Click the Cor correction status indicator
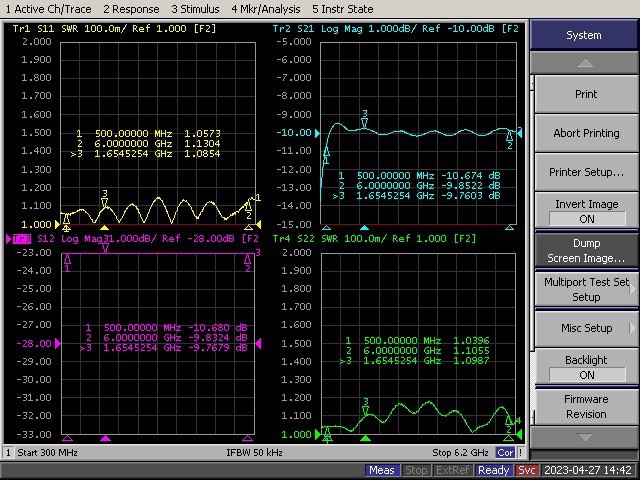Viewport: 640px width, 480px height. click(505, 453)
